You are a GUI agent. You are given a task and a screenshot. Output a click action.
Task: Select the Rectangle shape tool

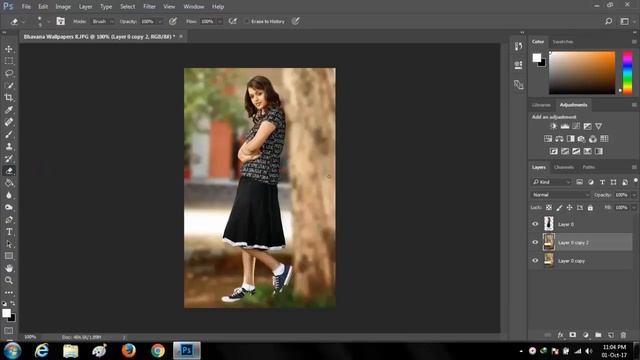click(x=9, y=256)
